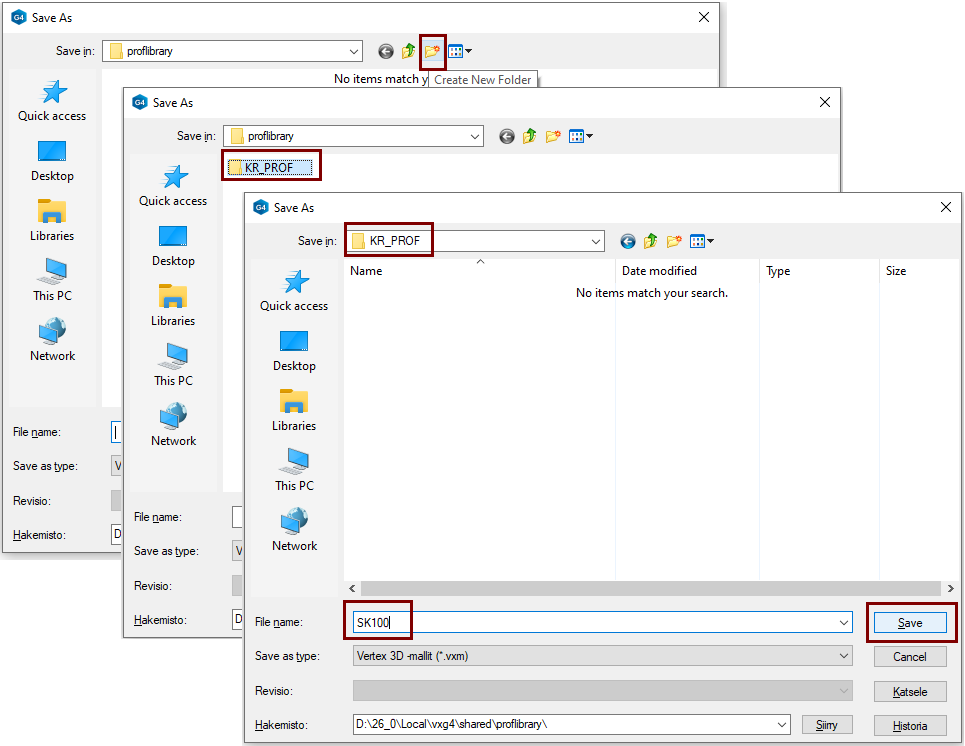965x746 pixels.
Task: Open the Hakemisto path dropdown
Action: coord(782,724)
